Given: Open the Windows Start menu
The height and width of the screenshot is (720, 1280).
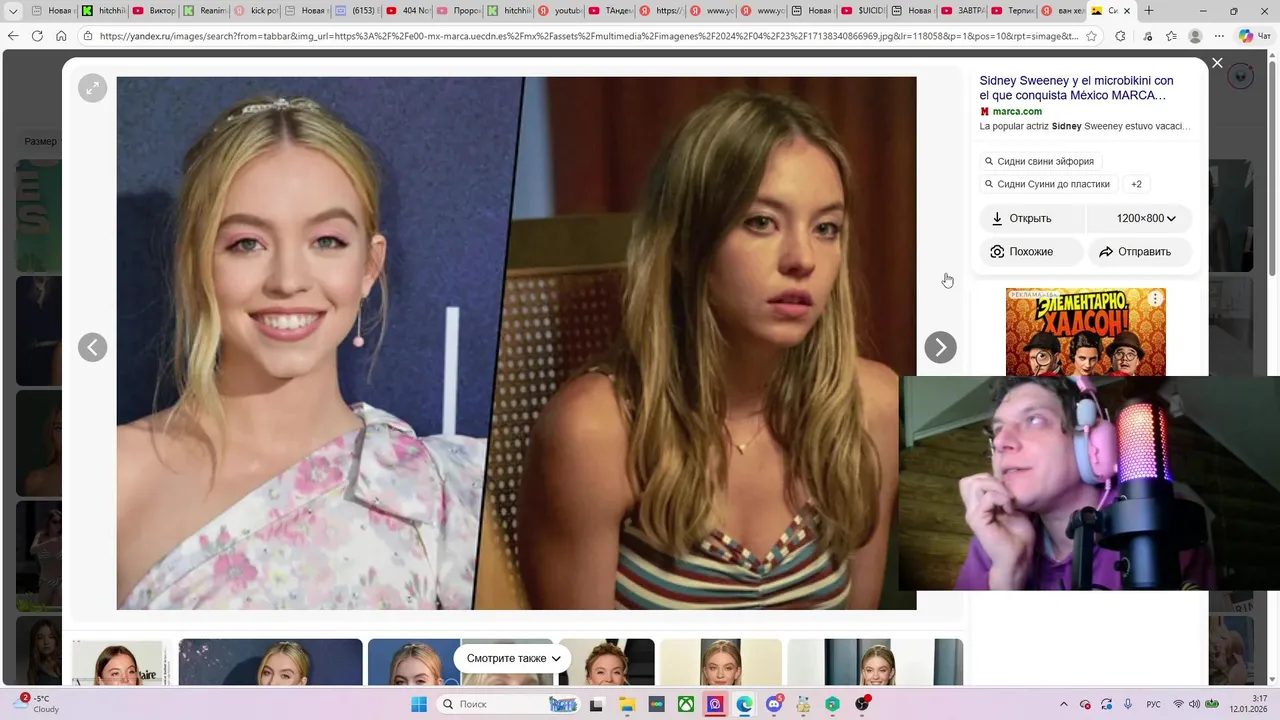Looking at the screenshot, I should (419, 704).
